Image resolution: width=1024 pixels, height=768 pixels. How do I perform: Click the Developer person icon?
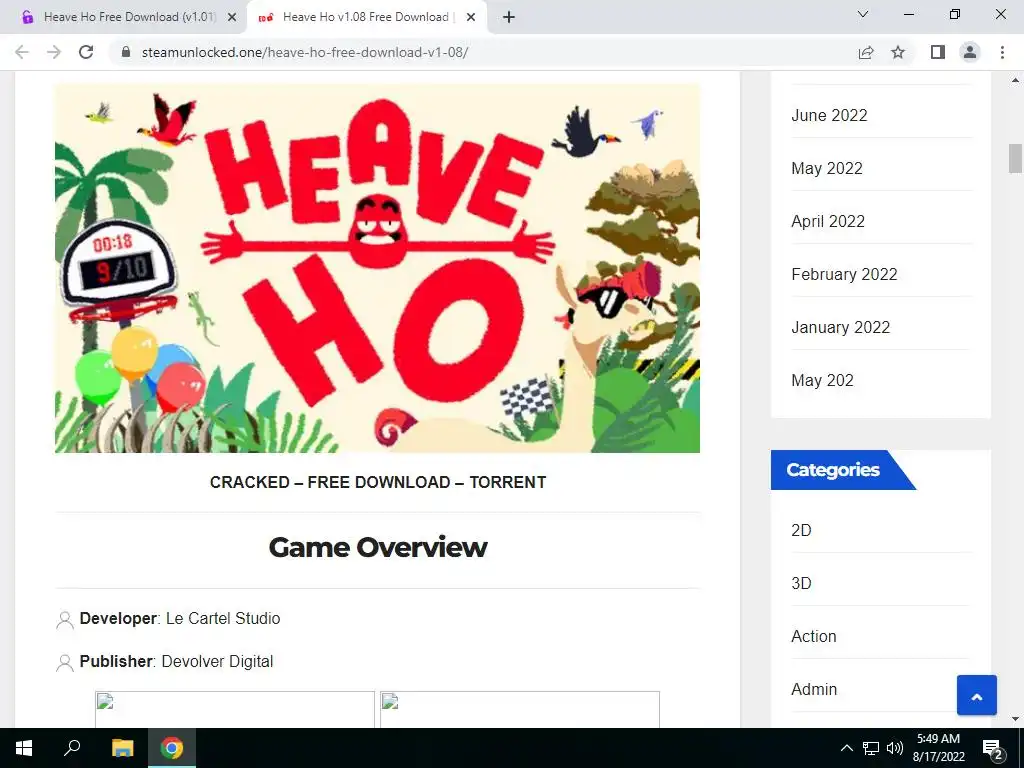(x=65, y=620)
